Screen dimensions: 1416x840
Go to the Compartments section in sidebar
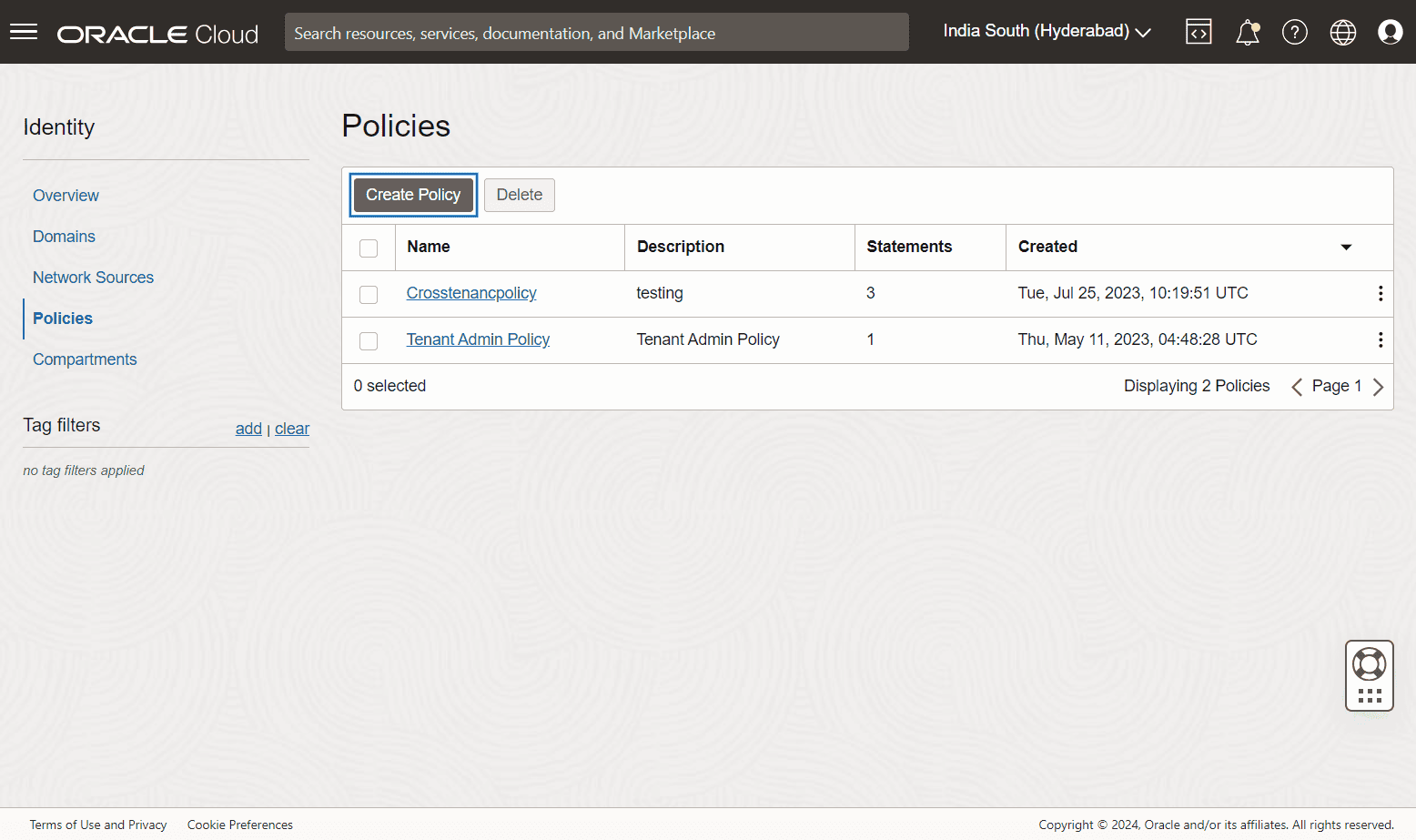click(85, 359)
